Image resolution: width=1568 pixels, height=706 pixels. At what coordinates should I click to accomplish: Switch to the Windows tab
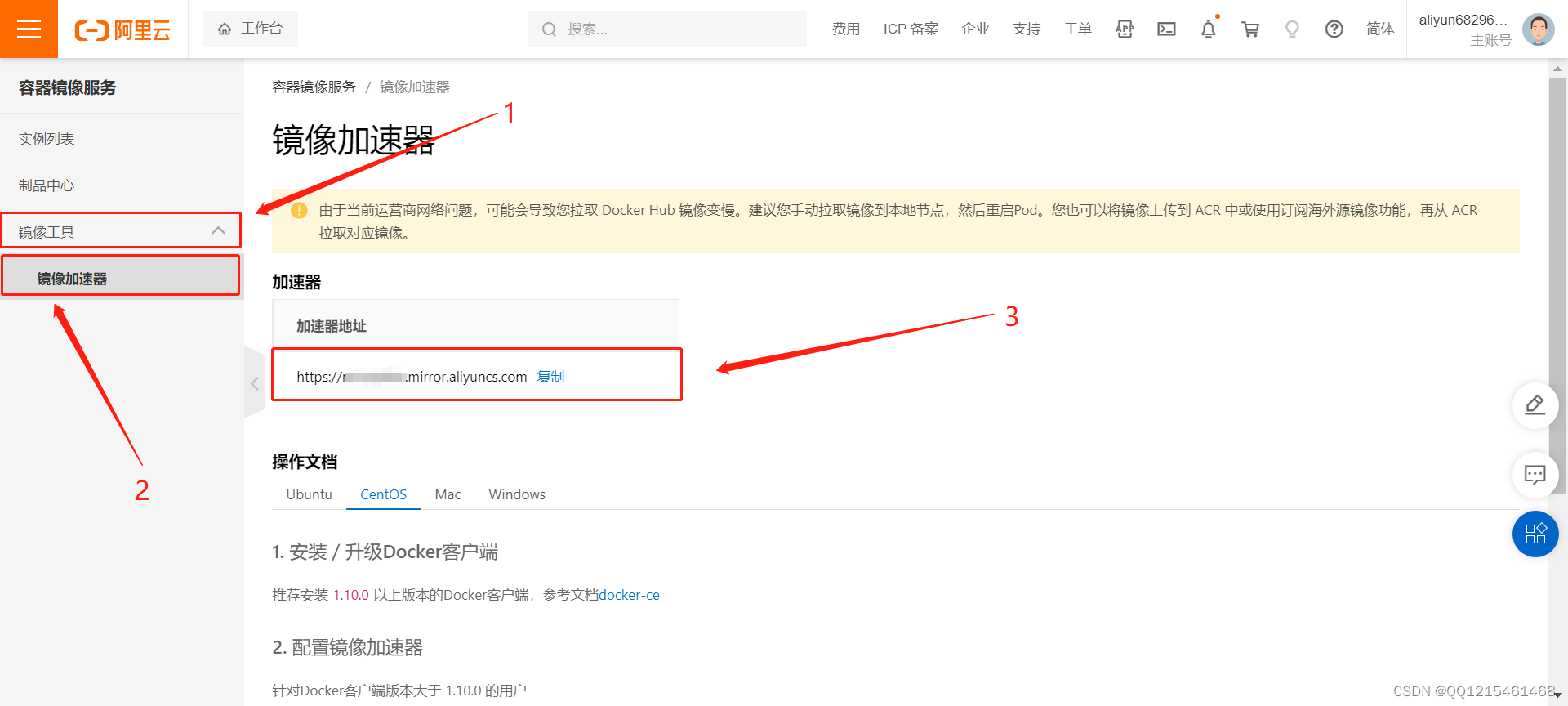[x=517, y=494]
